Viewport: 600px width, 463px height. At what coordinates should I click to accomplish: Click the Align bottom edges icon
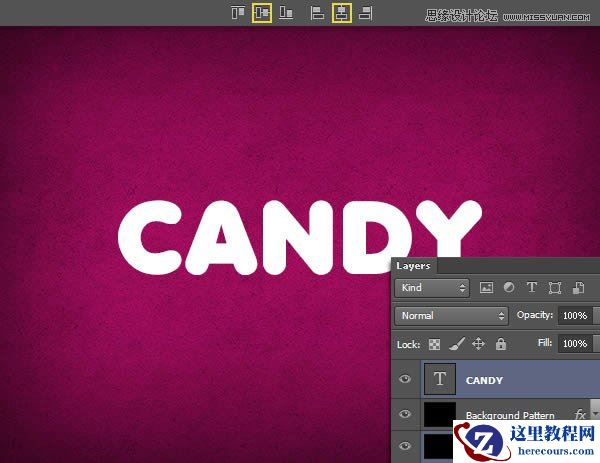(x=286, y=13)
